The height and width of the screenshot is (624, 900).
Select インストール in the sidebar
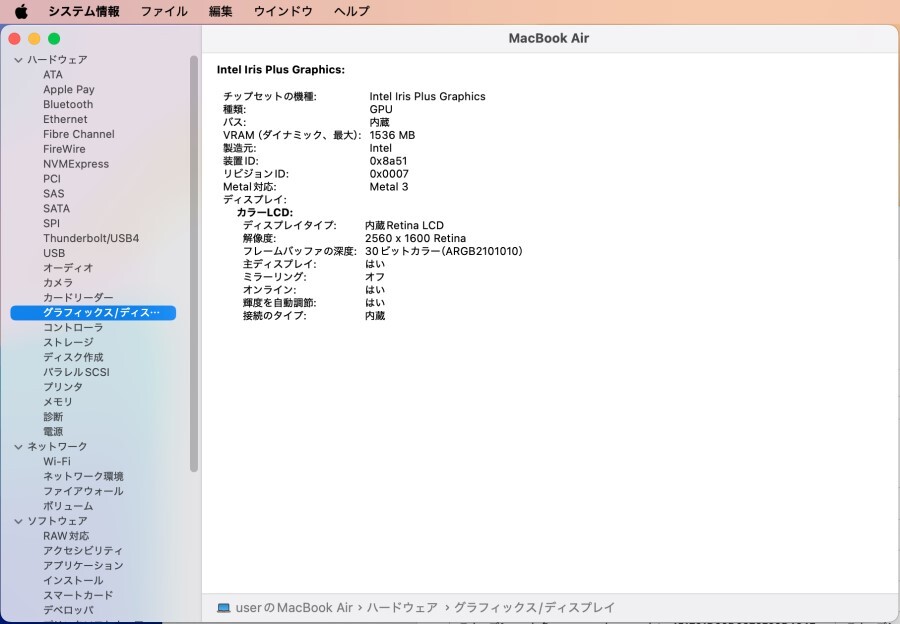(x=73, y=581)
